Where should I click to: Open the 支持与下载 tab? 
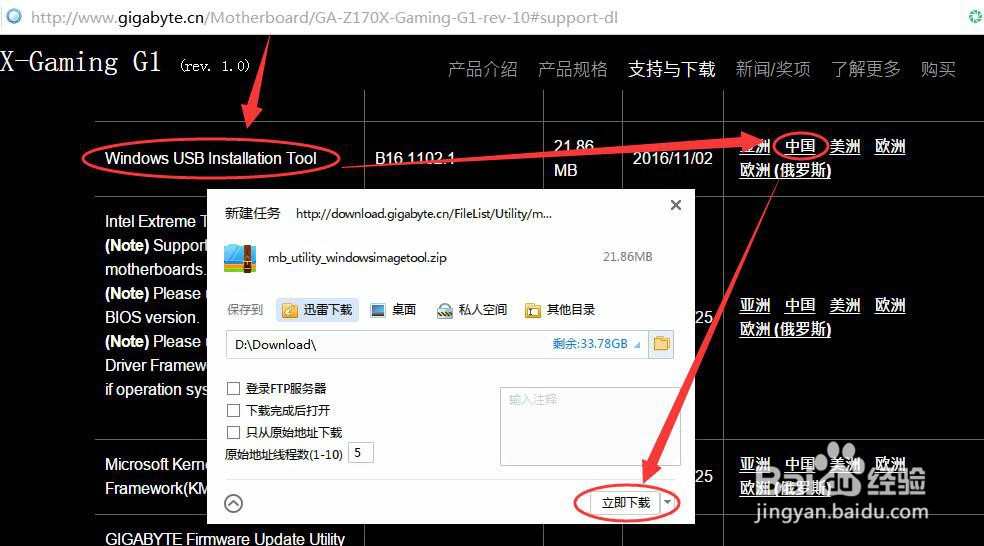pos(671,69)
